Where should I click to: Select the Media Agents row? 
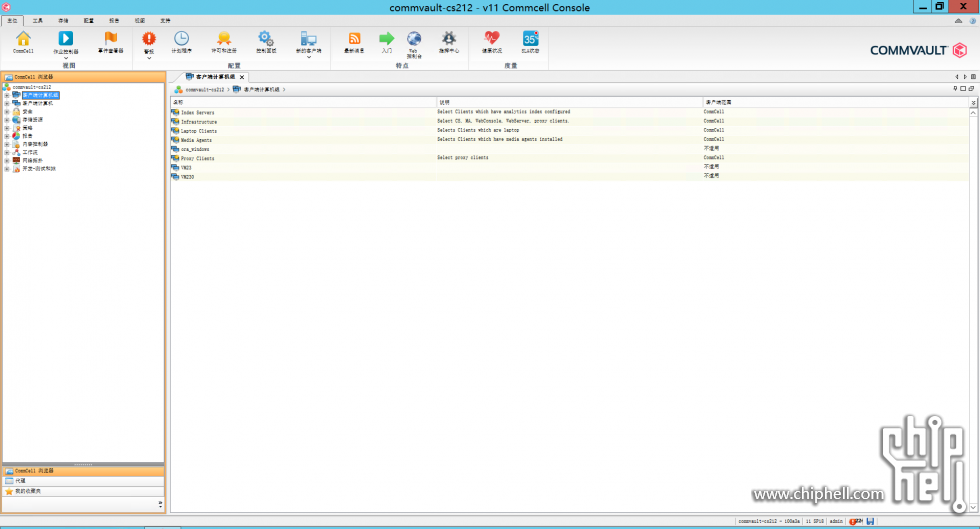(x=569, y=139)
